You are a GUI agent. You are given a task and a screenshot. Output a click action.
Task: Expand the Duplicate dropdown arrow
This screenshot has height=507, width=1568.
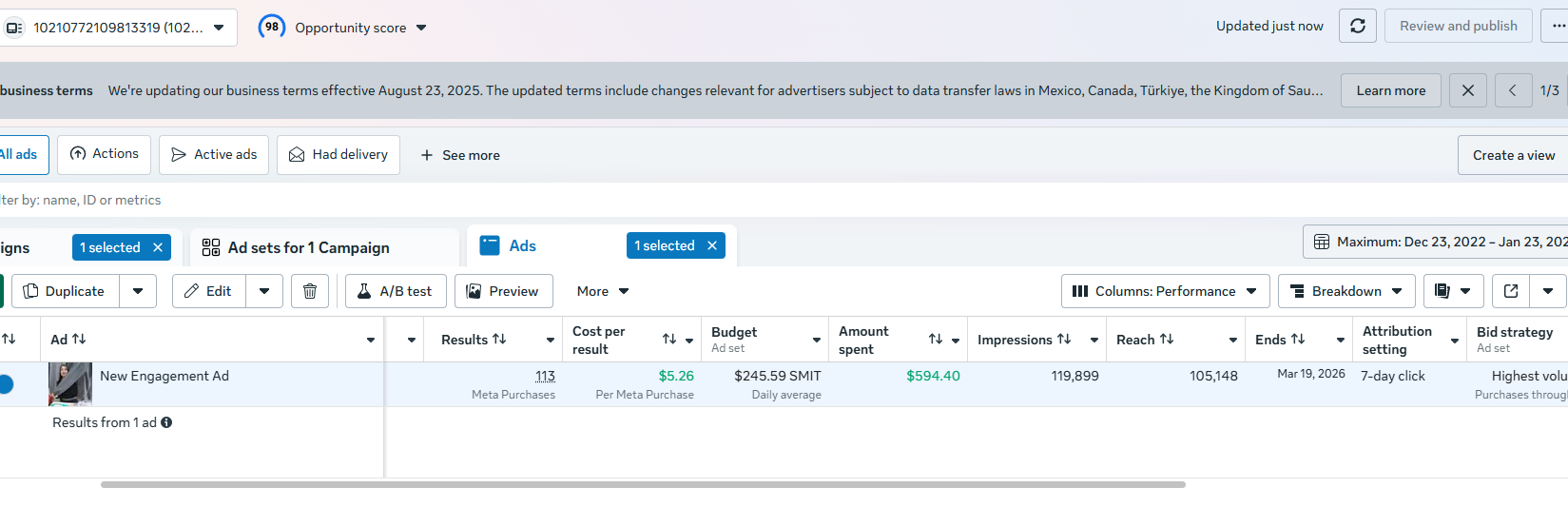click(138, 291)
